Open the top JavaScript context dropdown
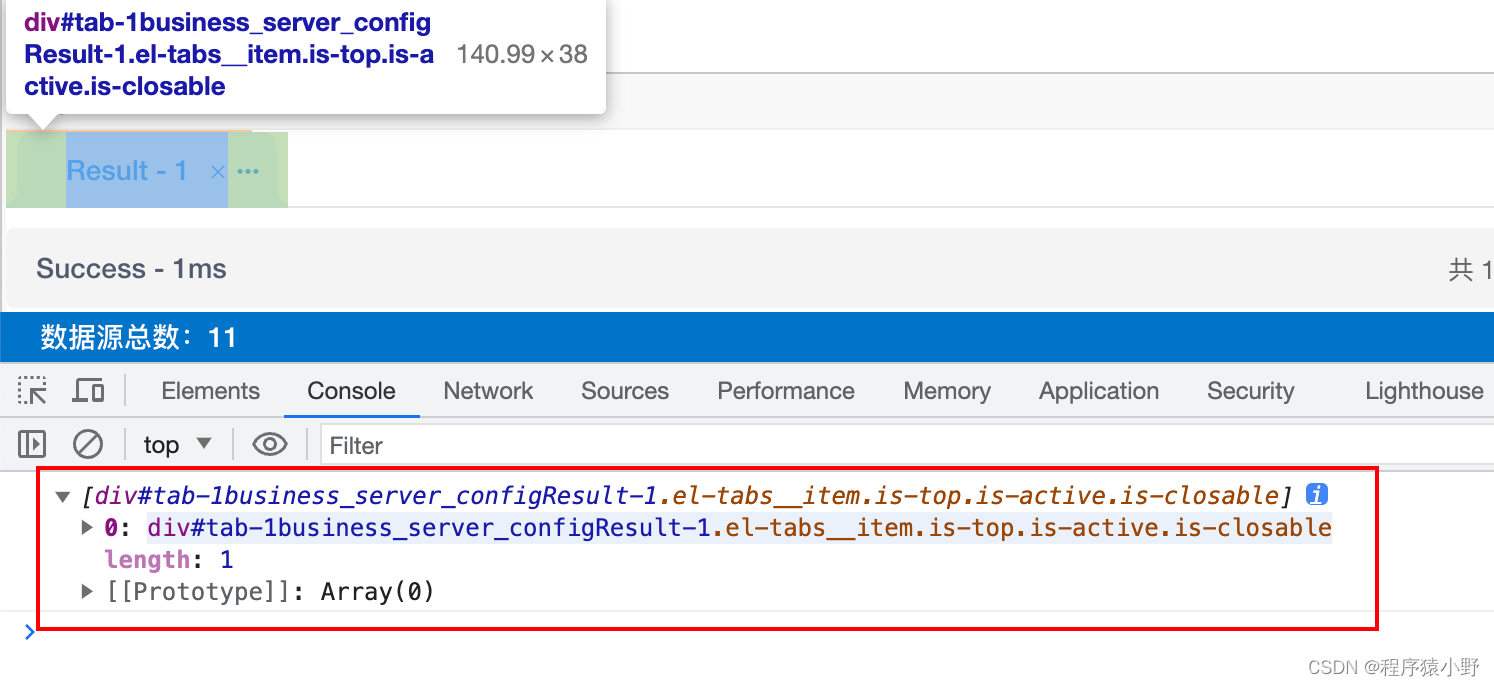 pos(177,444)
